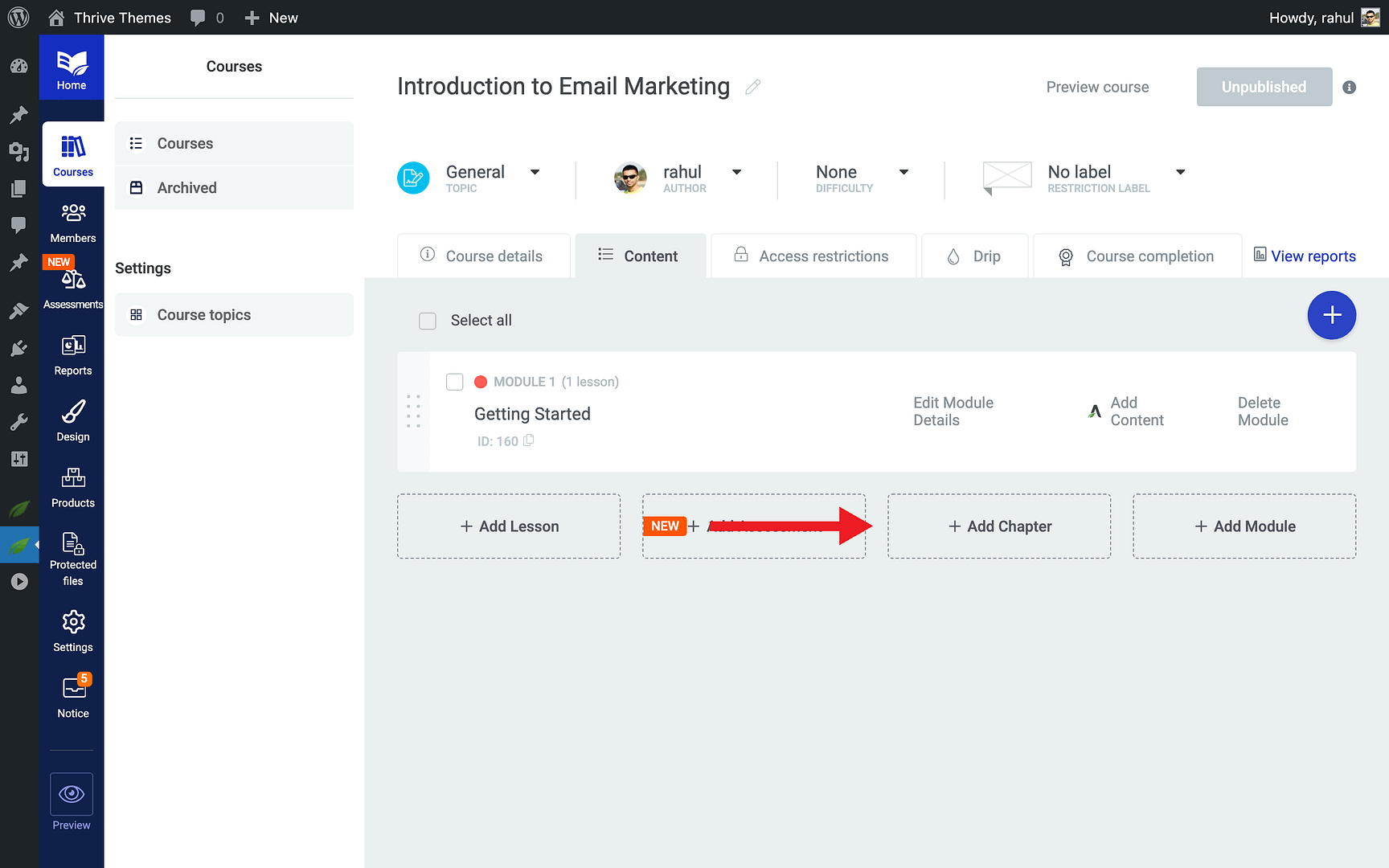Click the Add Chapter button
This screenshot has height=868, width=1389.
pyautogui.click(x=998, y=526)
